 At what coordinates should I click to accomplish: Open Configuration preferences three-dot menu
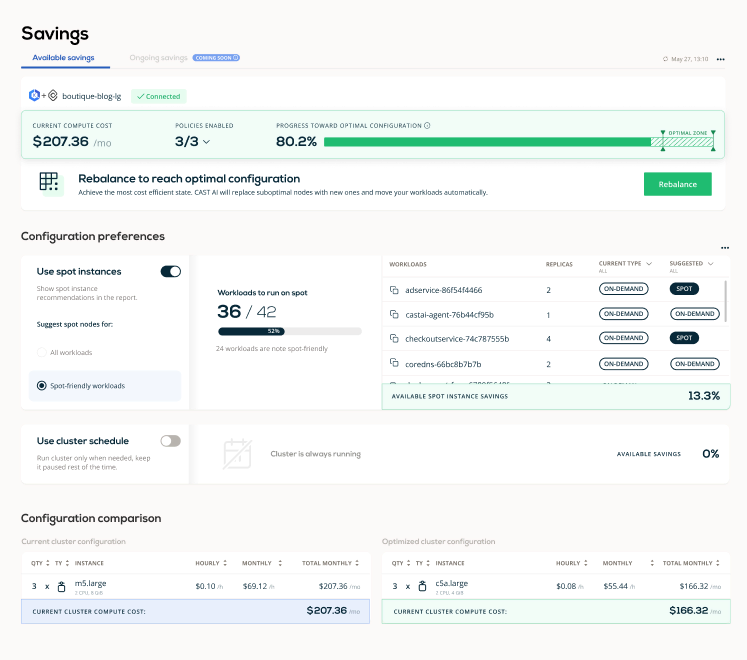point(725,247)
